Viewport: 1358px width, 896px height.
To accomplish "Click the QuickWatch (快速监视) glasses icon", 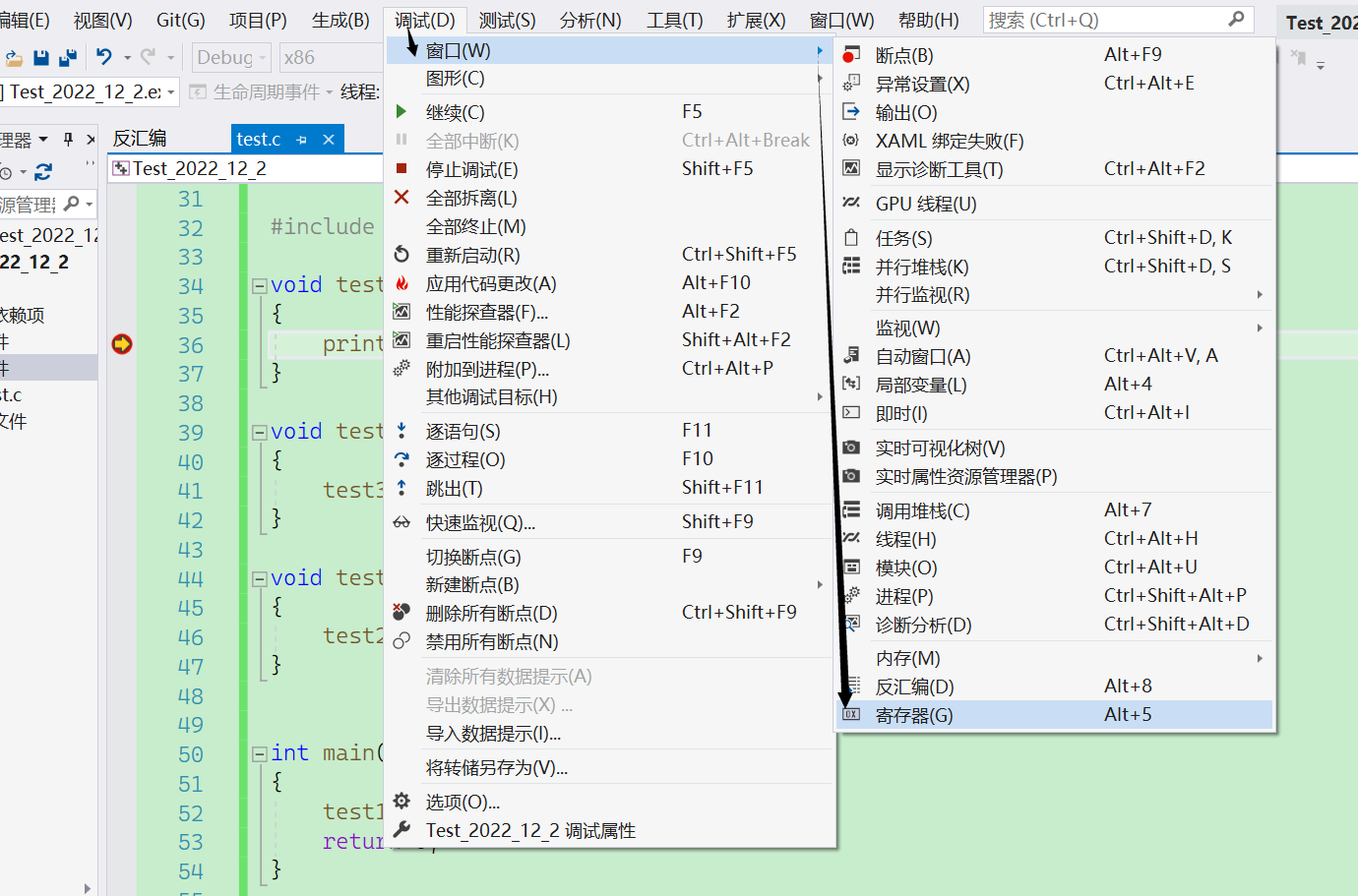I will click(x=401, y=522).
